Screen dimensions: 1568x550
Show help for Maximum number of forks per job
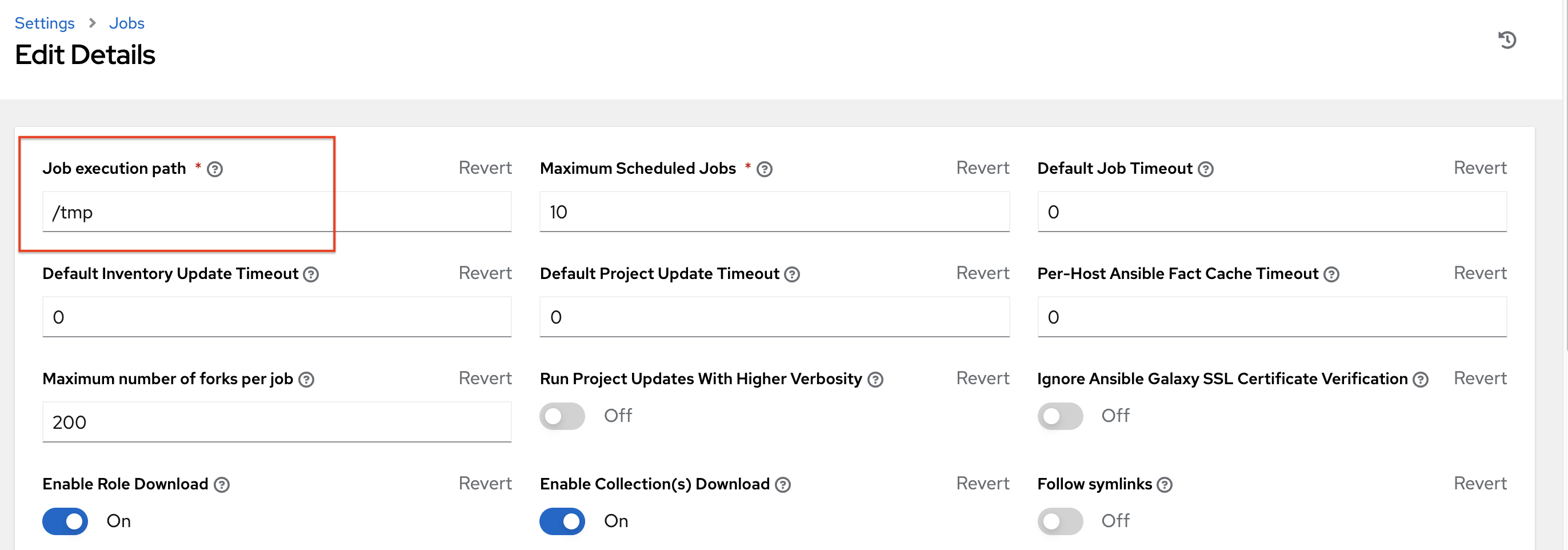306,380
